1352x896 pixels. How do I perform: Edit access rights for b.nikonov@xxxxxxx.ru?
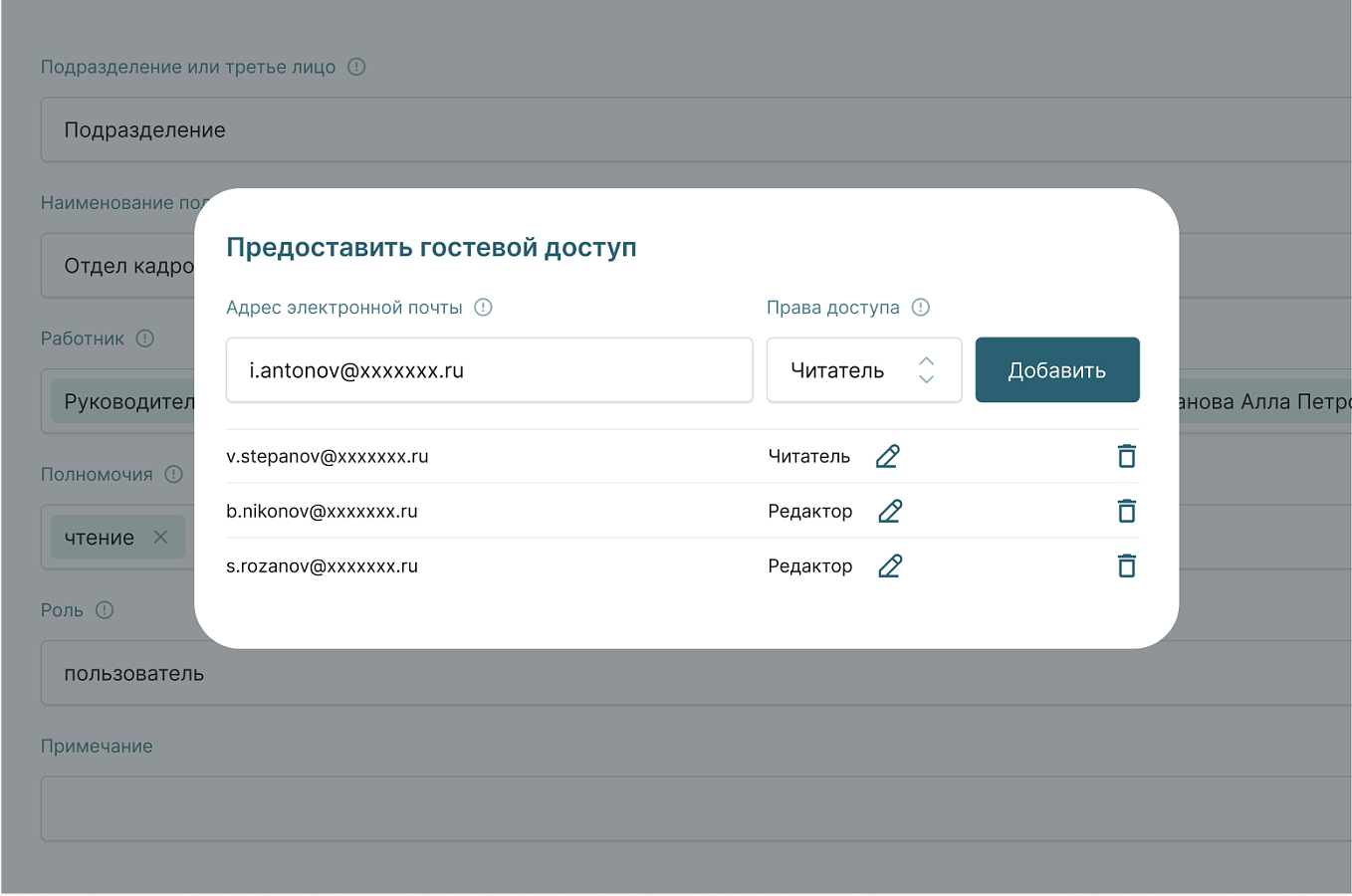pyautogui.click(x=890, y=511)
